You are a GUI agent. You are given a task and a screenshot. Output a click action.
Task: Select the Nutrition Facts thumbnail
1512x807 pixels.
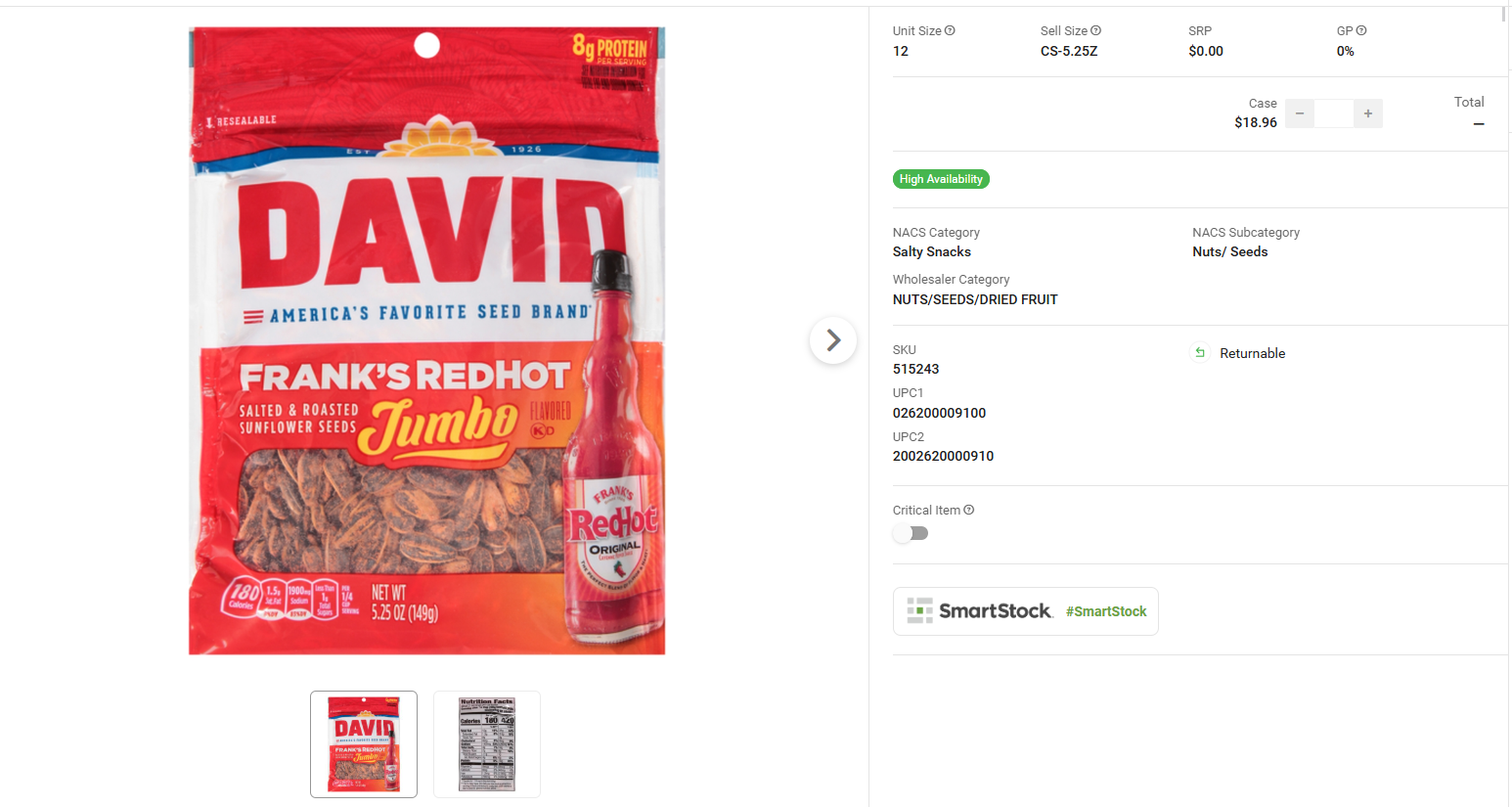coord(487,744)
